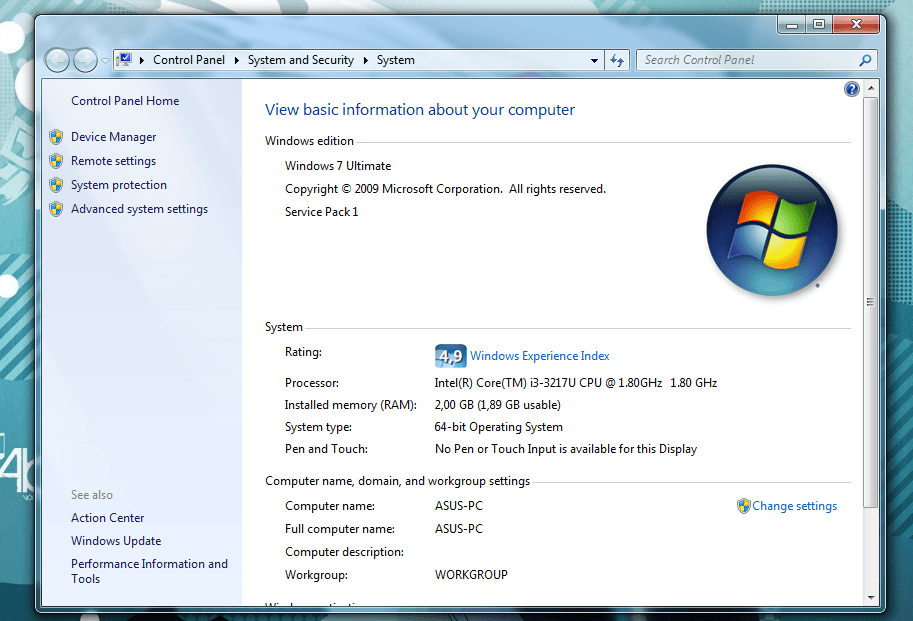Click the 2,00 GB installed memory value
The image size is (913, 621).
497,405
